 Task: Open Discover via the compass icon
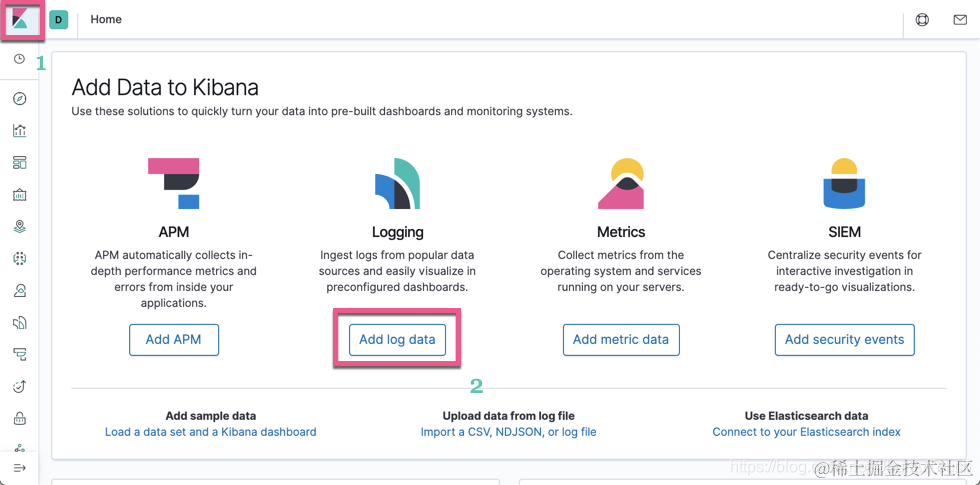tap(19, 99)
